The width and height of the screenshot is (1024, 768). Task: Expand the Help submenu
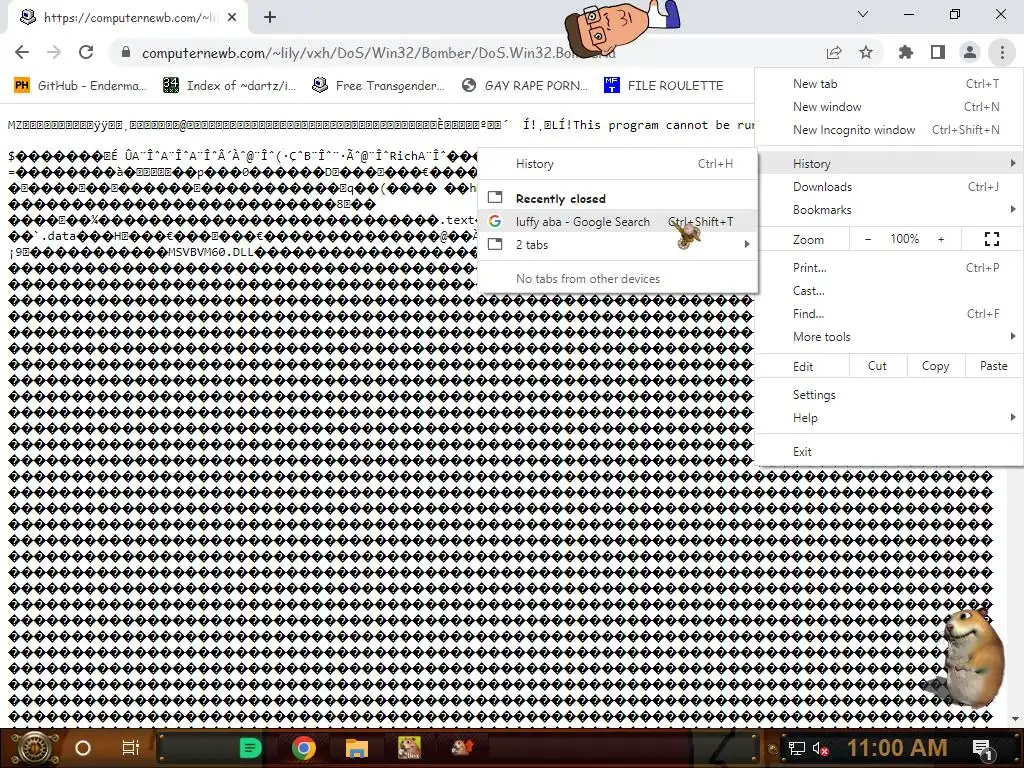pos(889,417)
